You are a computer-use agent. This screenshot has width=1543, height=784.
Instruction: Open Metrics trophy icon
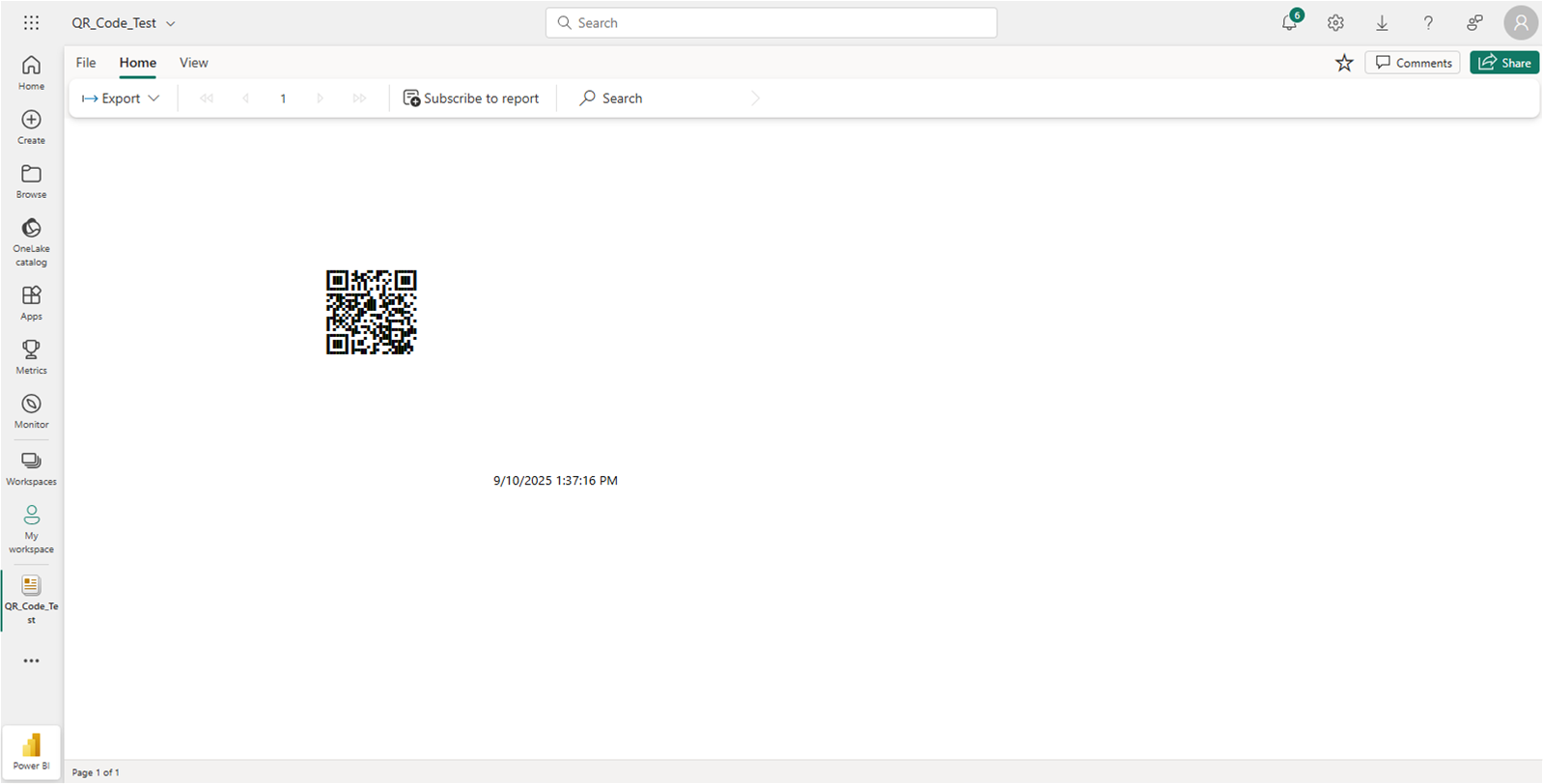click(31, 356)
